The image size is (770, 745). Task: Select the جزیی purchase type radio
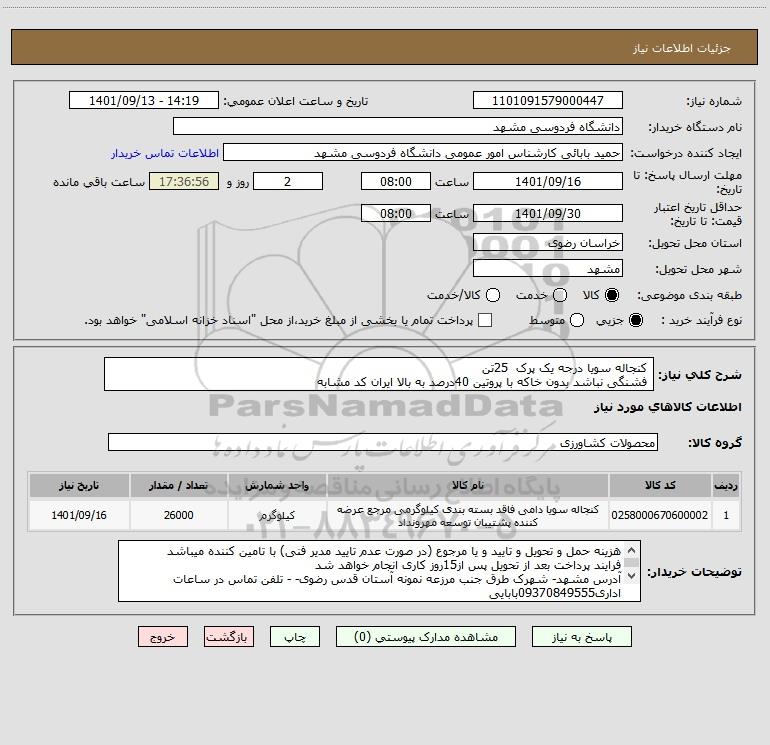(635, 320)
